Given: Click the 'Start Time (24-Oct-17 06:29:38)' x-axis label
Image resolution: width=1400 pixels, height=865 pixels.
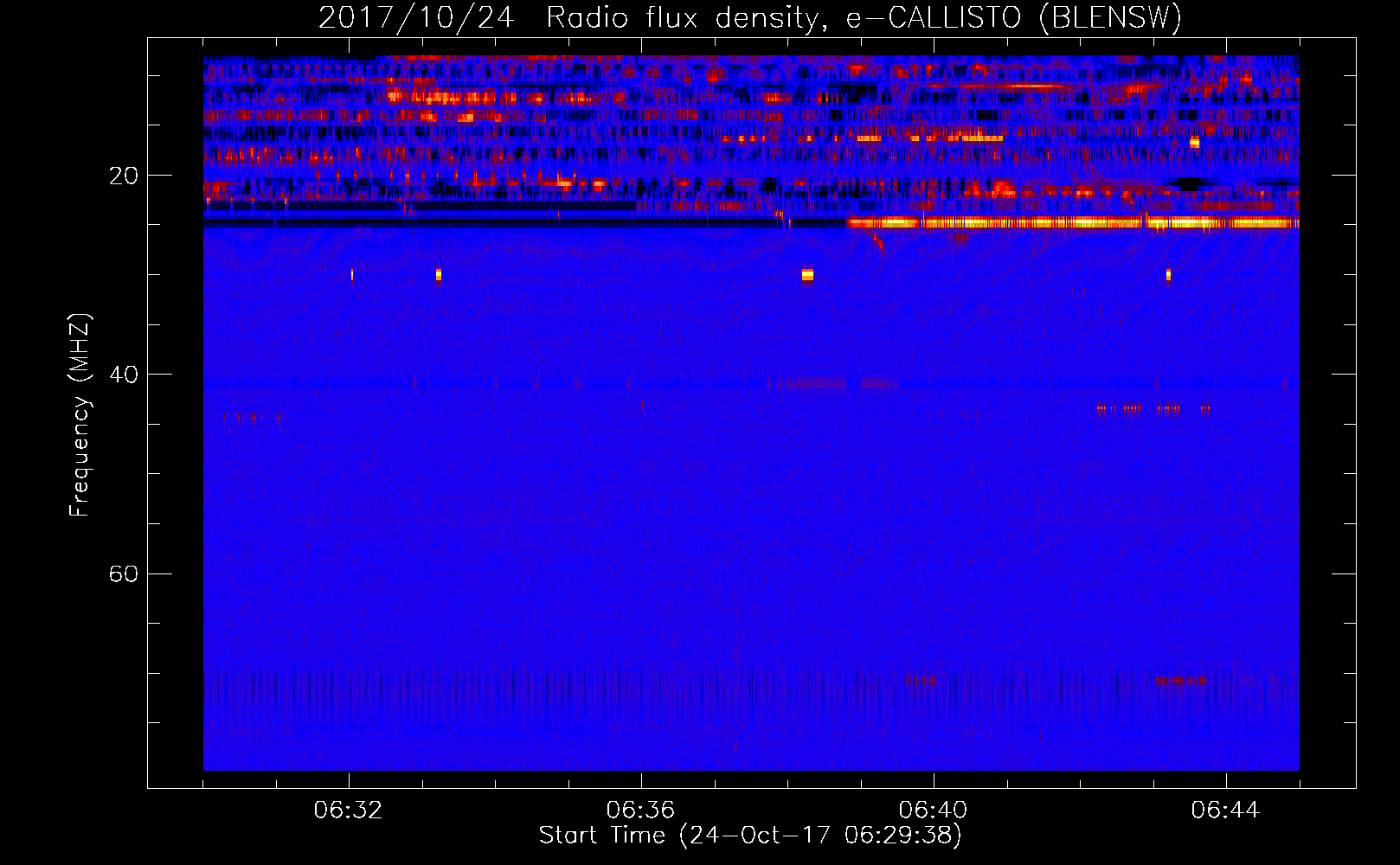Looking at the screenshot, I should tap(750, 836).
